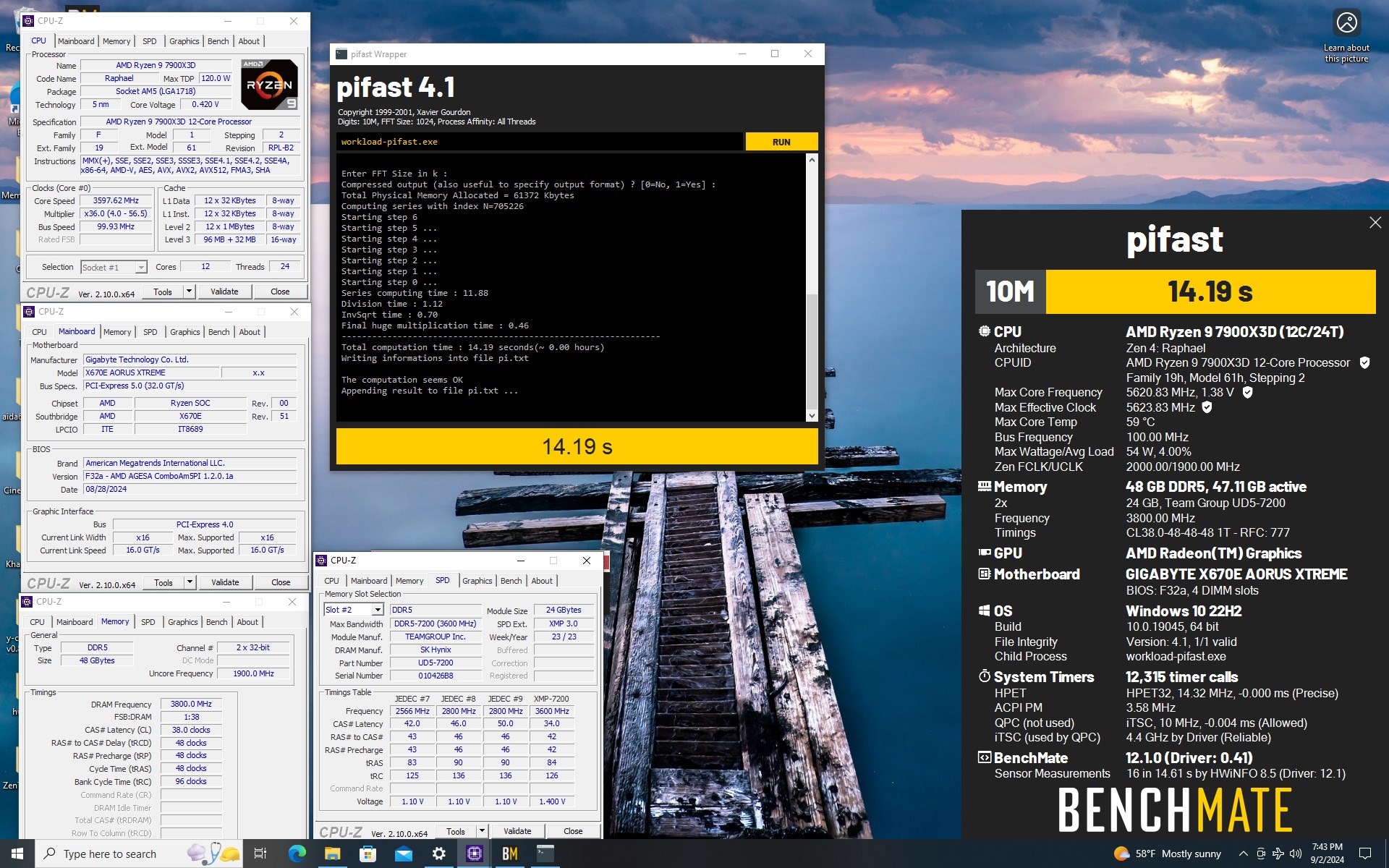Switch to Mainboard tab in top CPU-Z window

76,41
